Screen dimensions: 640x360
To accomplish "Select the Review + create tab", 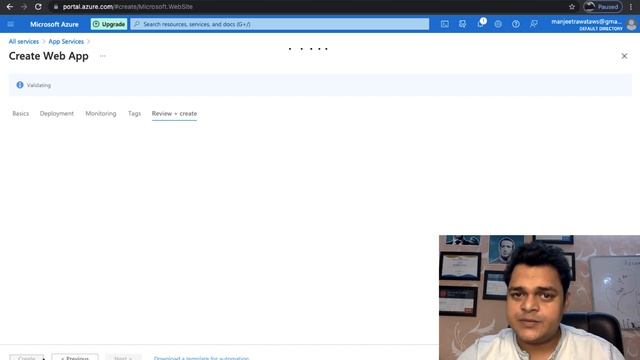I will (174, 113).
